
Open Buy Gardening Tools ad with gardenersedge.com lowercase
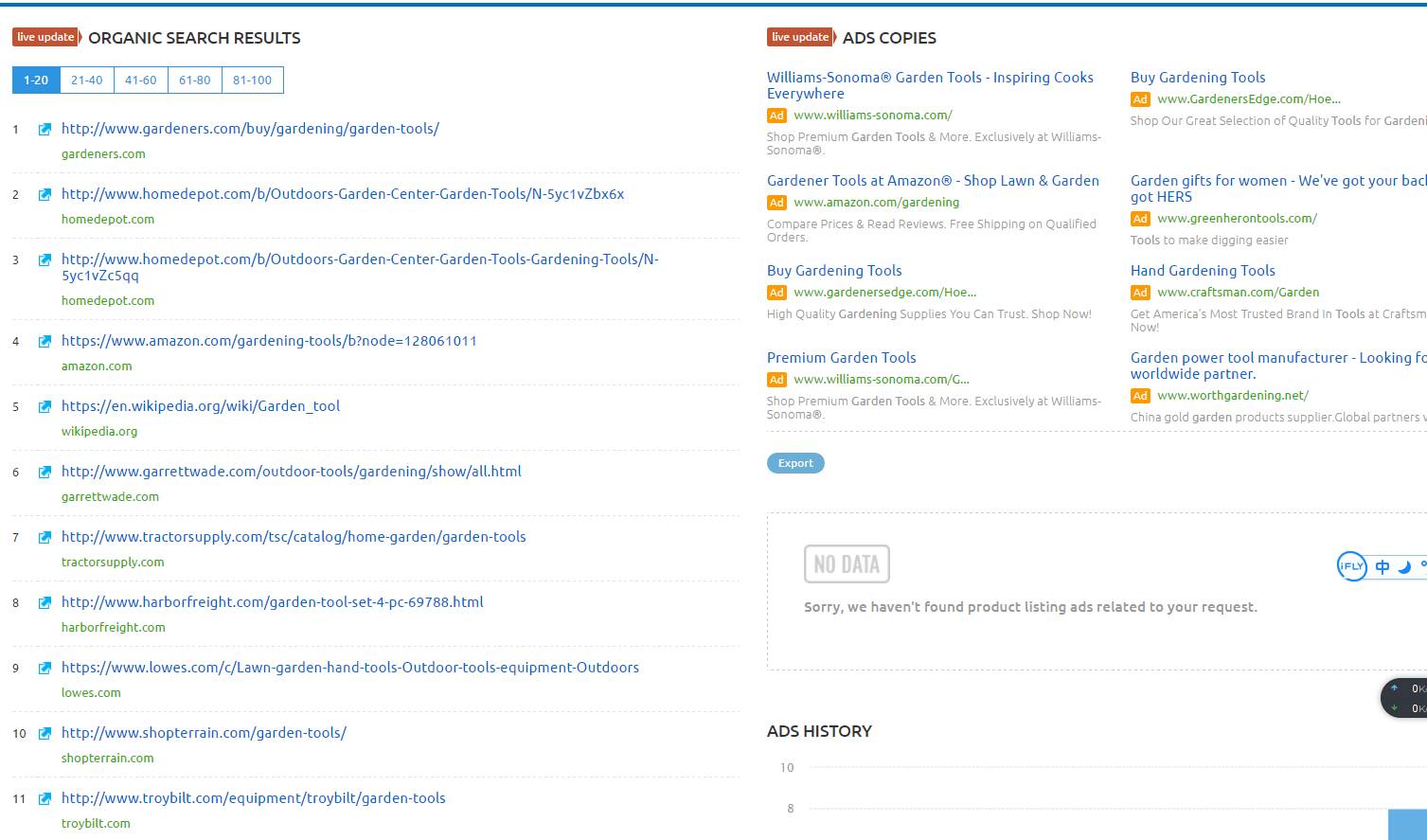(x=834, y=271)
